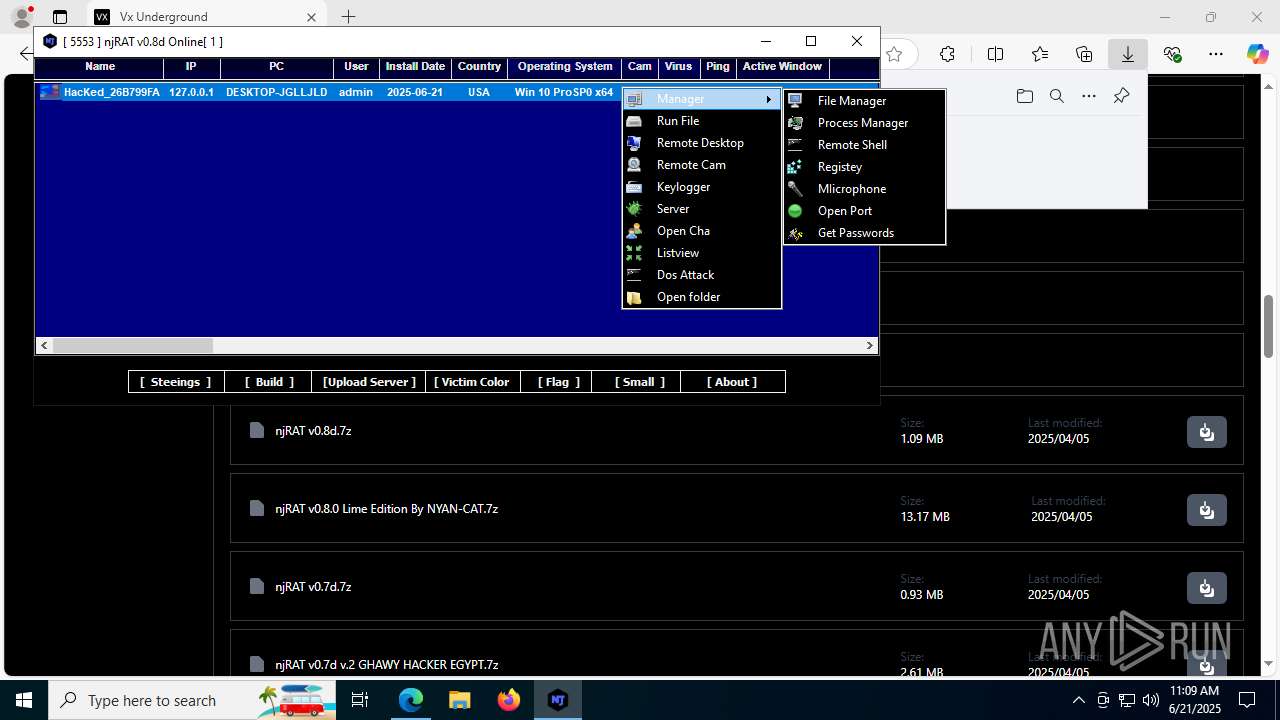Click the [ About ] button

coord(732,382)
